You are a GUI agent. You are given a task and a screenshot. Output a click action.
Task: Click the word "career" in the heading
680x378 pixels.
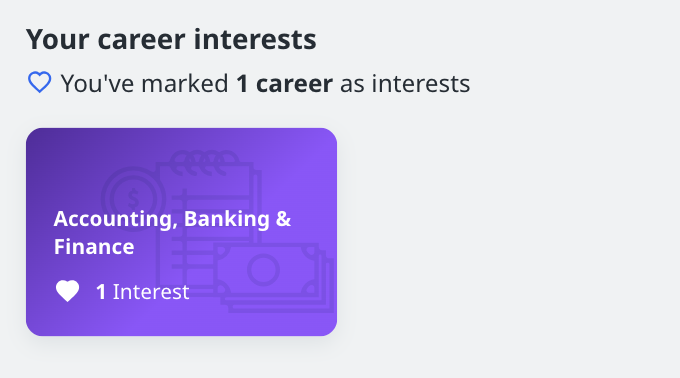point(141,40)
